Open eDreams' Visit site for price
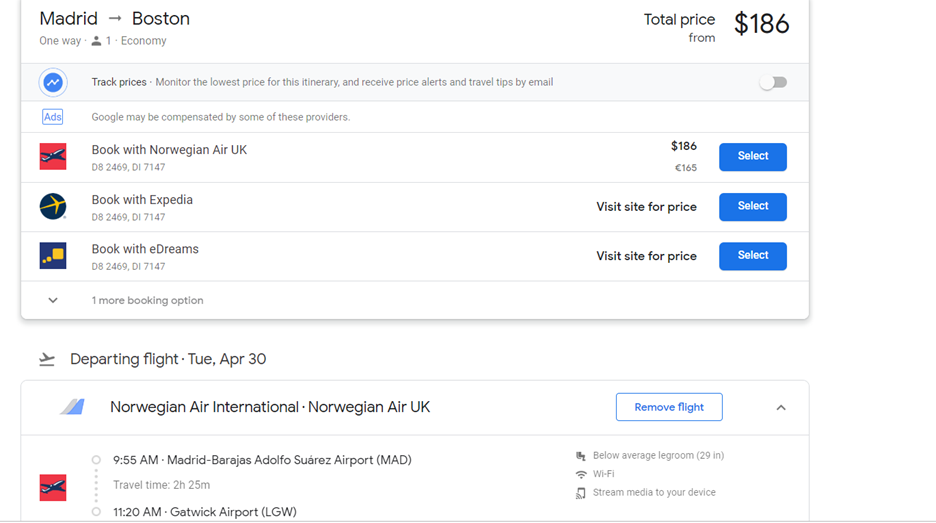This screenshot has width=936, height=523. (x=646, y=256)
